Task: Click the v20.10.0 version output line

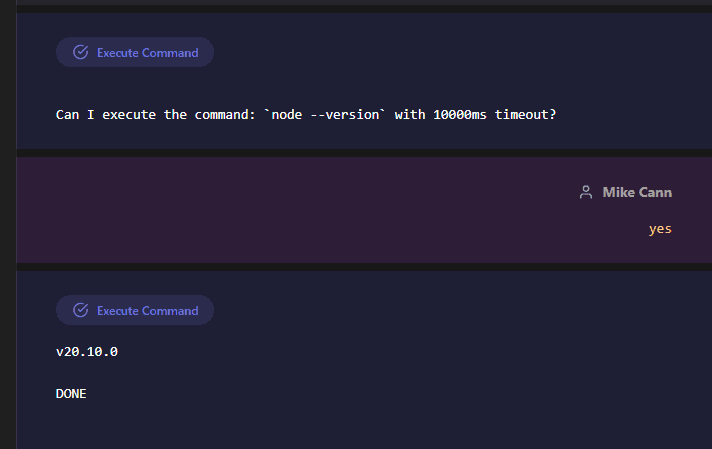Action: click(87, 352)
